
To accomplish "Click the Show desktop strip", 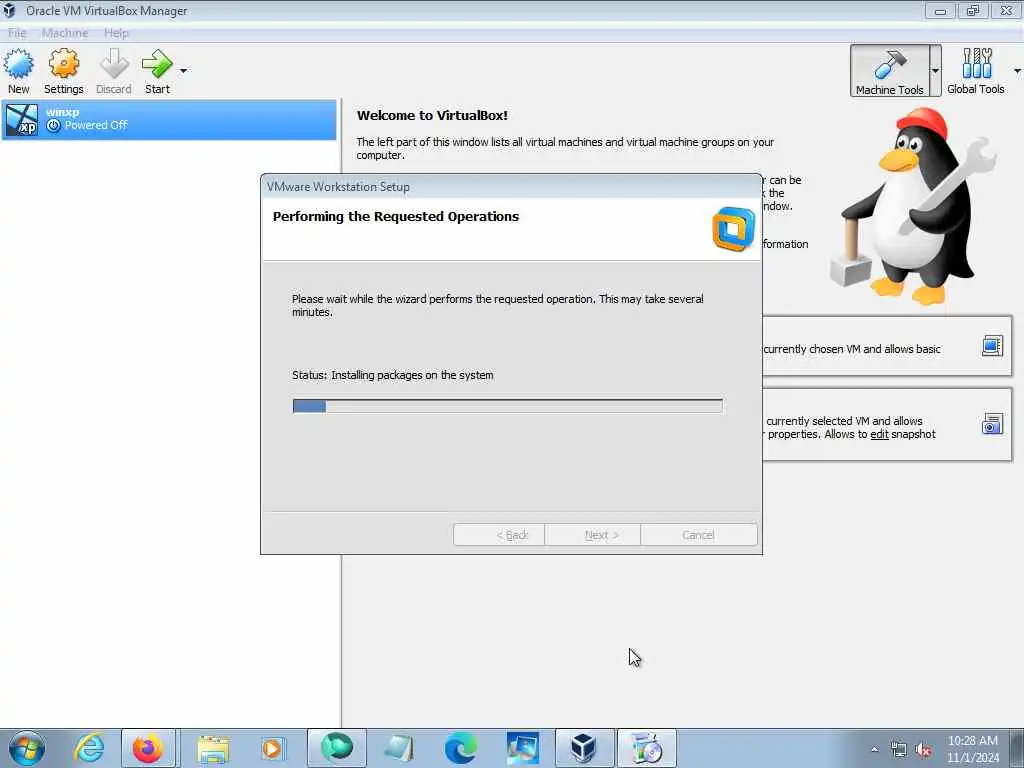I will (1017, 748).
